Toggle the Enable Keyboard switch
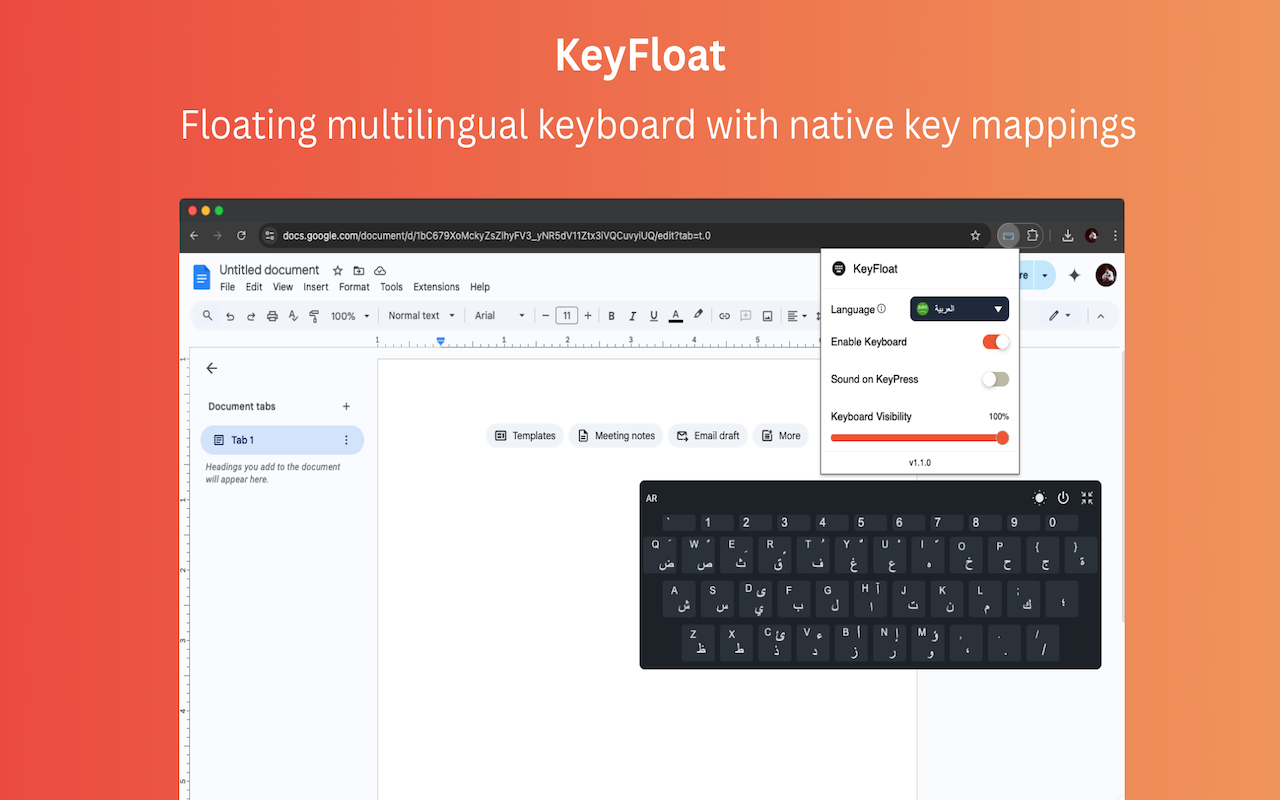Image resolution: width=1280 pixels, height=800 pixels. pos(995,342)
